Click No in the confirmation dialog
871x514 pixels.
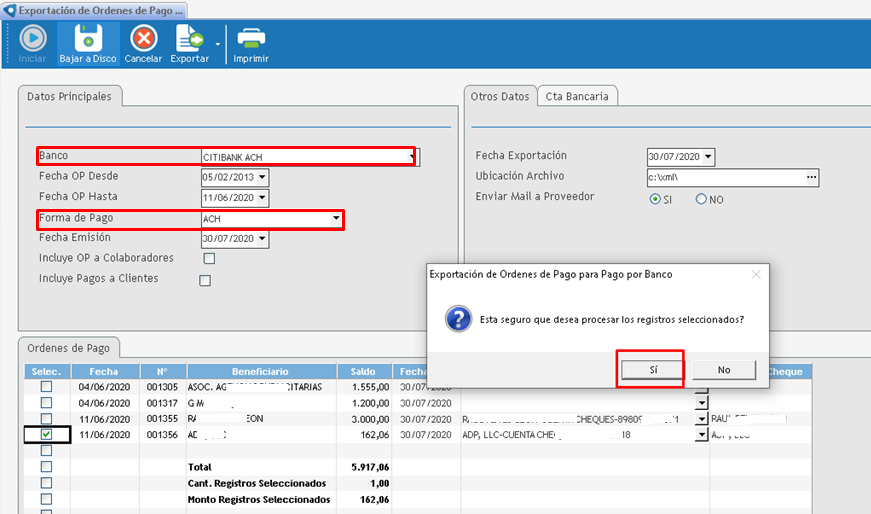[723, 369]
